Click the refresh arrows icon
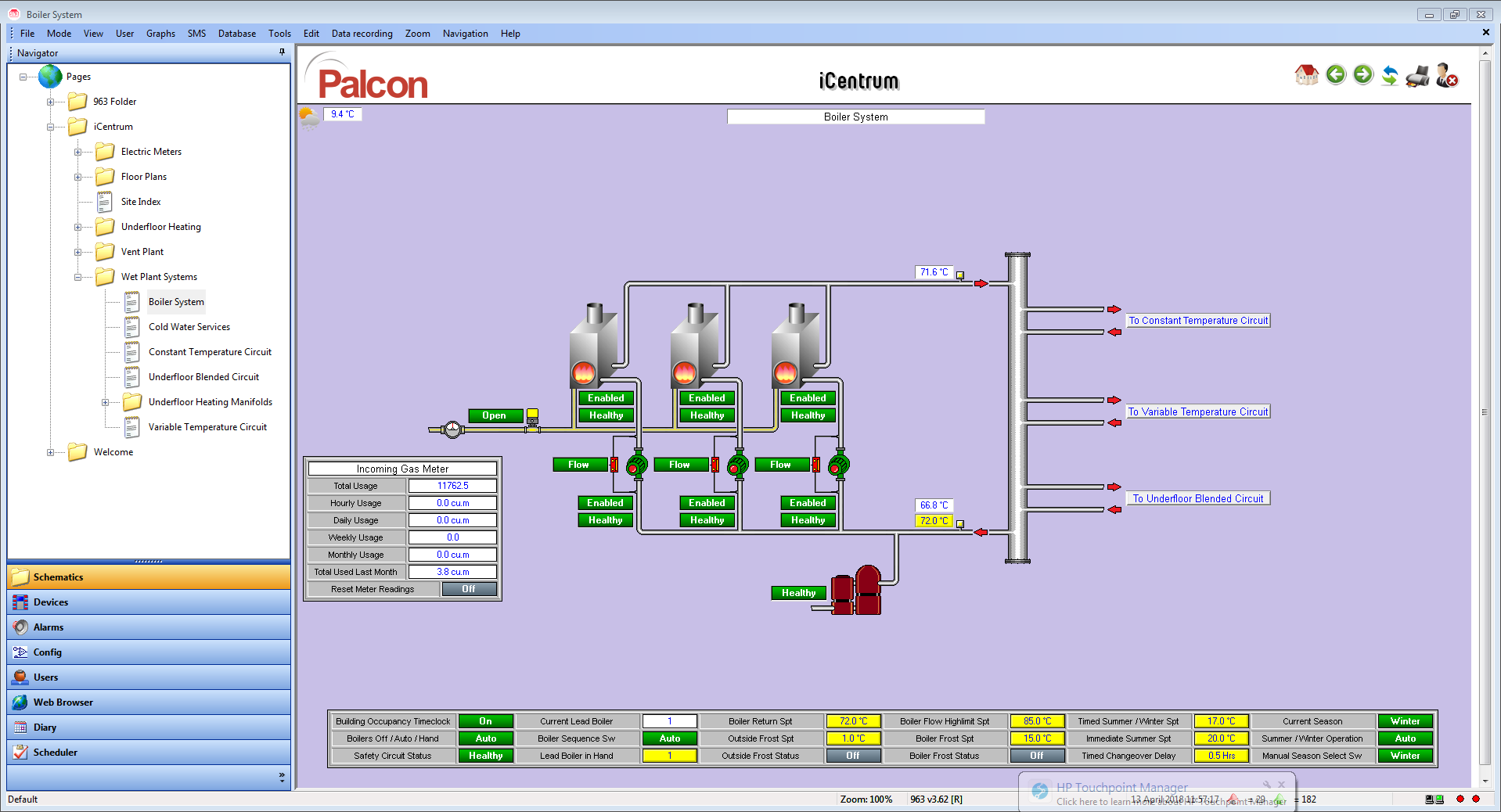Image resolution: width=1501 pixels, height=812 pixels. [x=1390, y=76]
